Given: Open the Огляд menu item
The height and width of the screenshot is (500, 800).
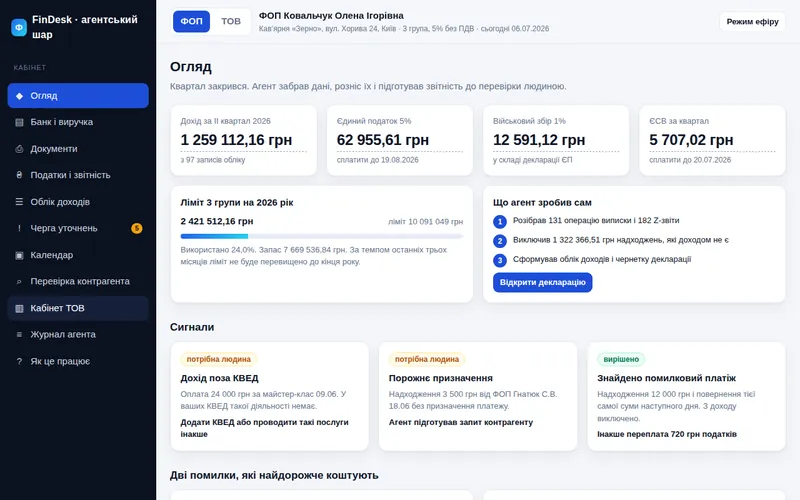Looking at the screenshot, I should pyautogui.click(x=78, y=96).
